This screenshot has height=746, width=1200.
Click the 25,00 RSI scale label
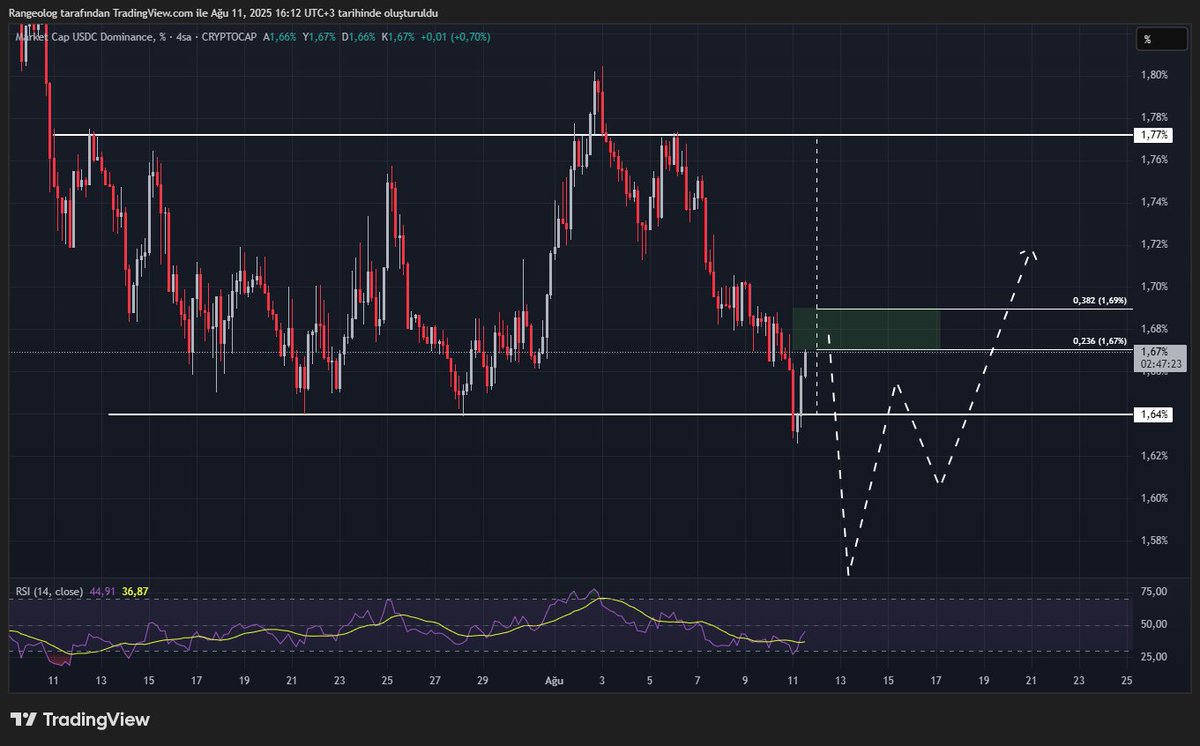pos(1154,657)
